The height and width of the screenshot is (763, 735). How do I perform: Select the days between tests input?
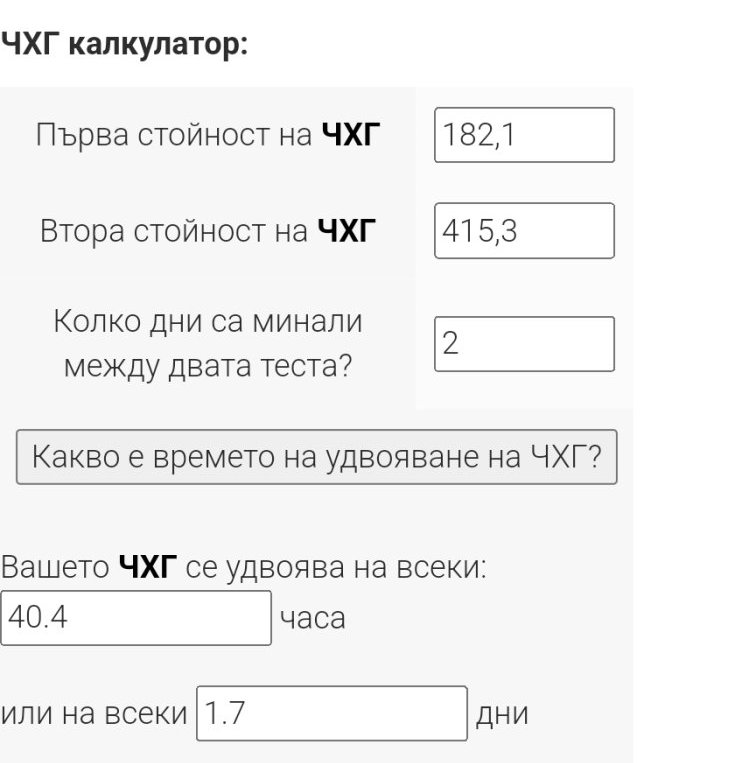point(524,344)
